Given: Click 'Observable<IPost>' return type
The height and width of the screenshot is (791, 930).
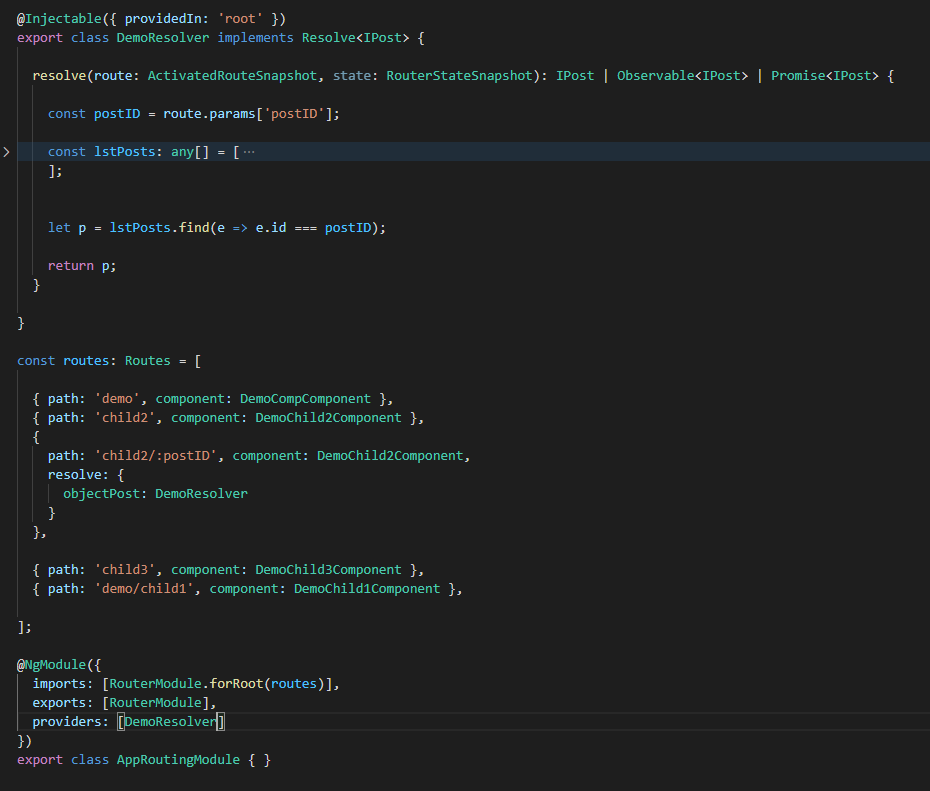Looking at the screenshot, I should pyautogui.click(x=683, y=76).
